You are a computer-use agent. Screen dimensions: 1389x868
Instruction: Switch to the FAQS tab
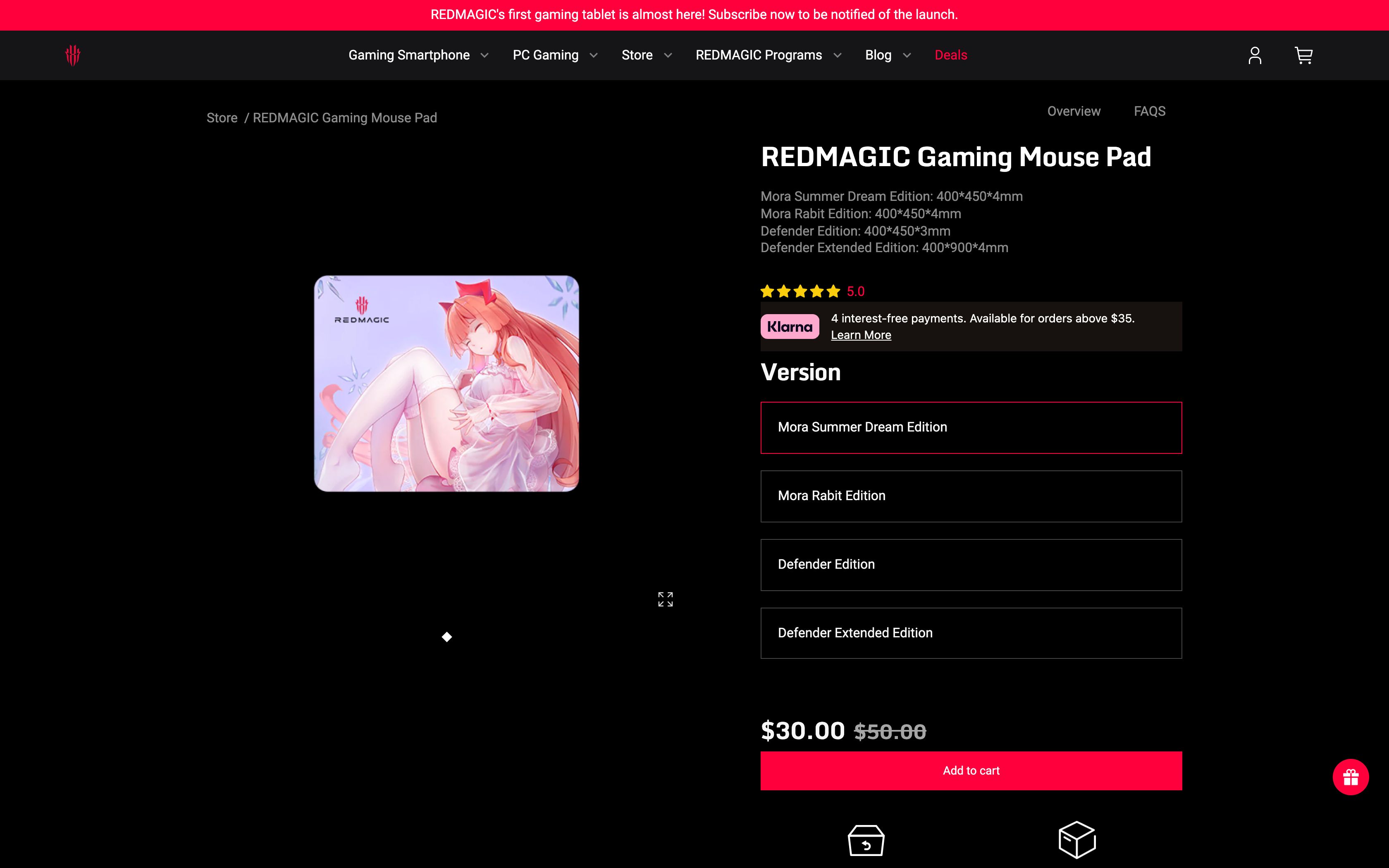coord(1150,111)
